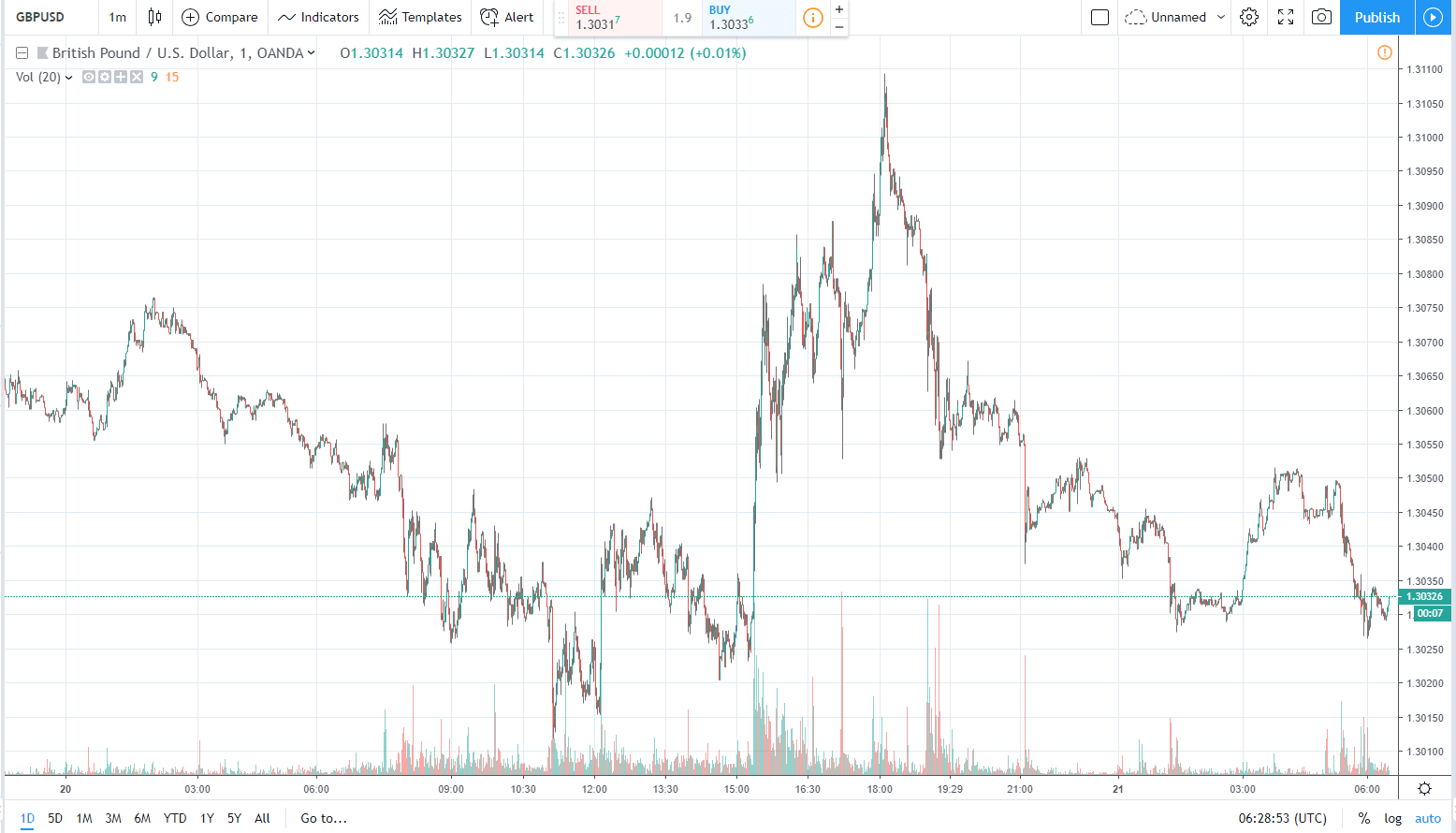
Task: Click the current price label 1.30326
Action: pos(1424,596)
